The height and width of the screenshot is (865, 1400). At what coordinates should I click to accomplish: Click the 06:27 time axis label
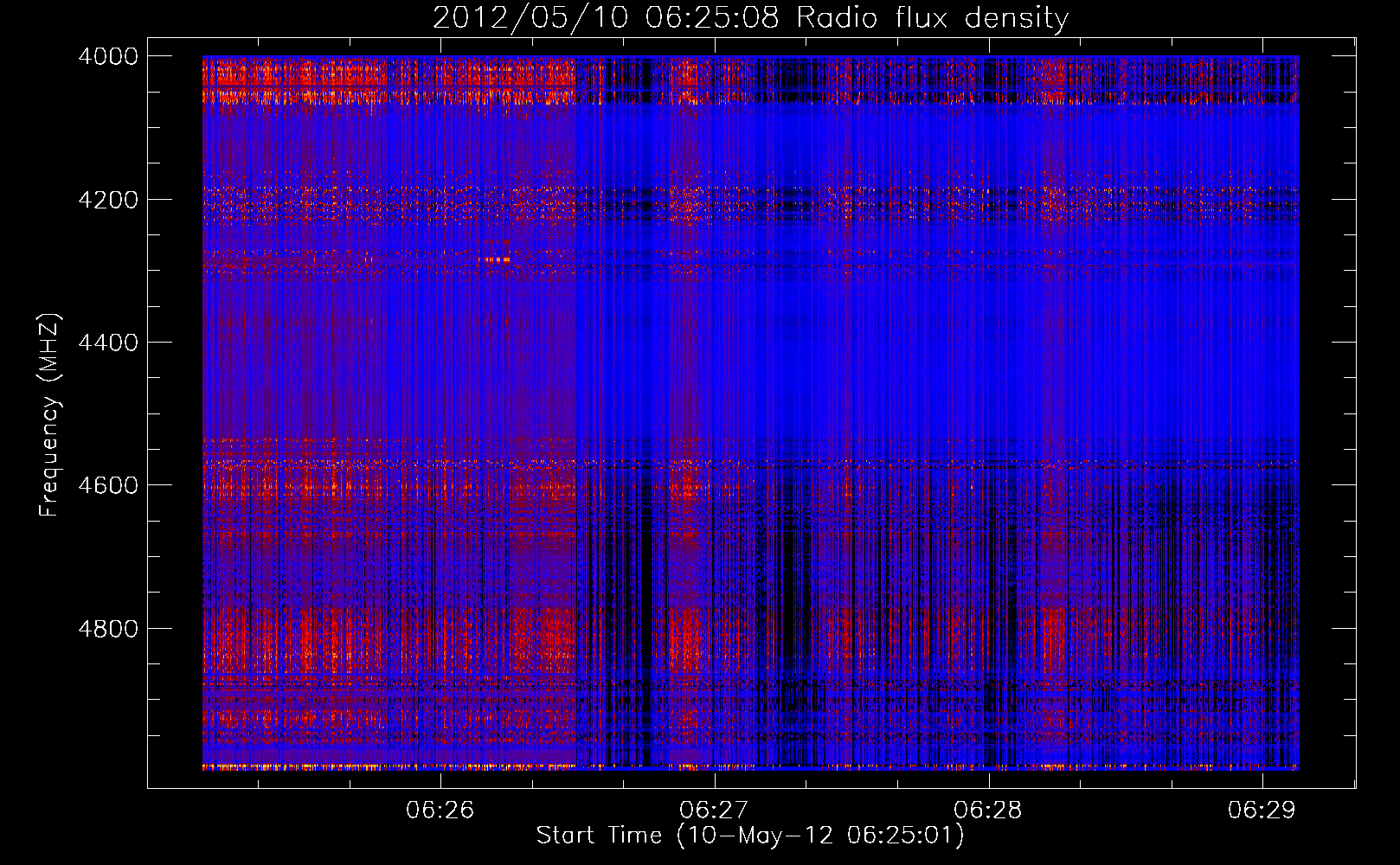tap(714, 810)
